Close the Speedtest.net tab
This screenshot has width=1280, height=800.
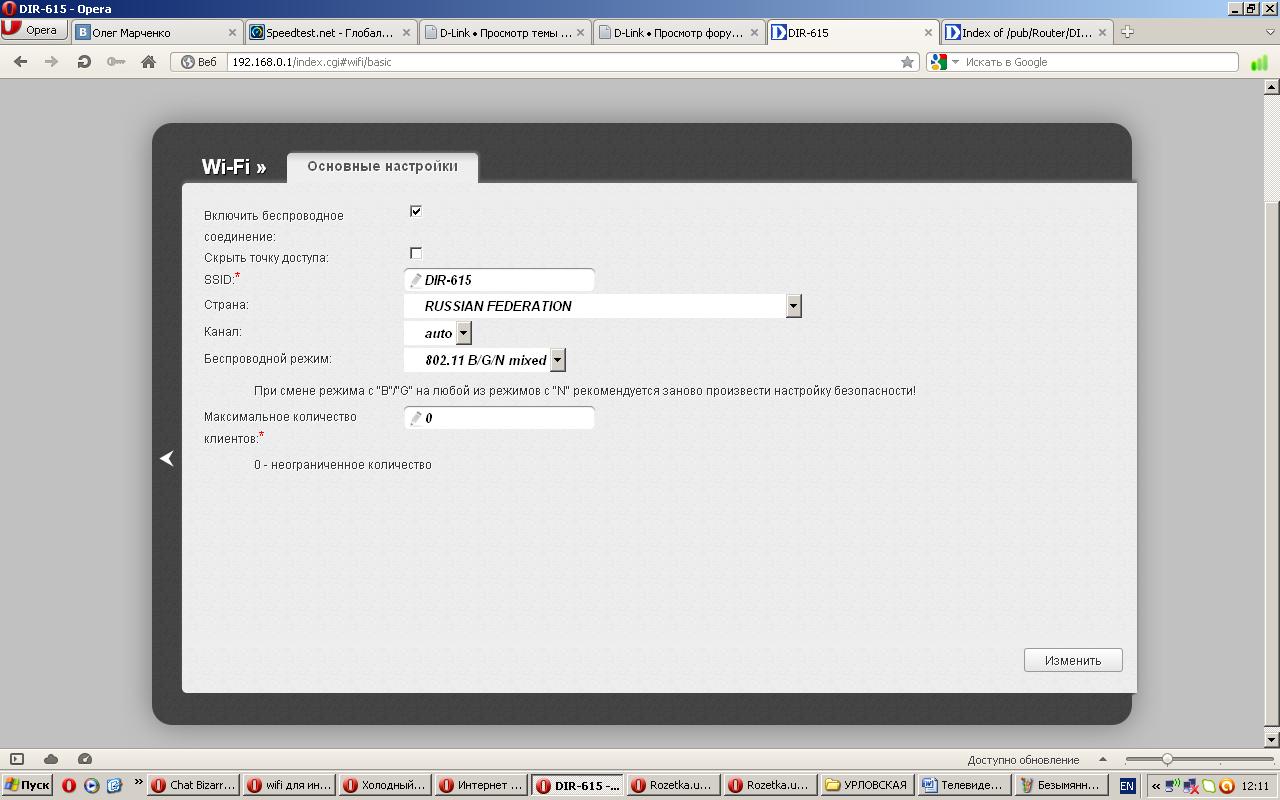(406, 32)
